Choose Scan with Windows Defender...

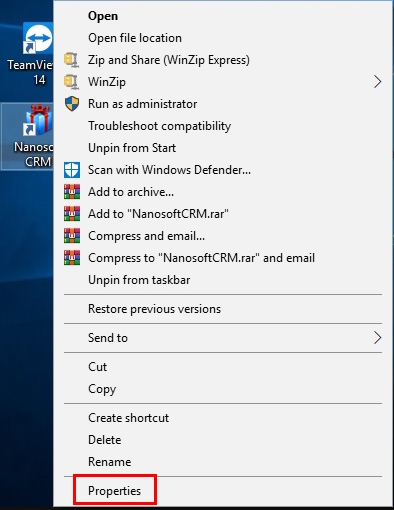coord(169,170)
